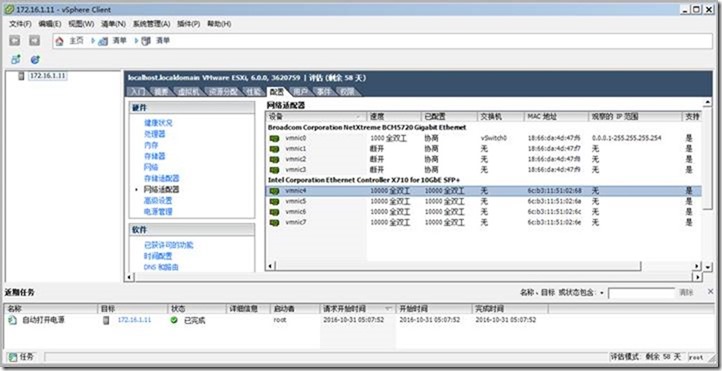
Task: Switch to the 资源分配 tab
Action: click(x=223, y=92)
